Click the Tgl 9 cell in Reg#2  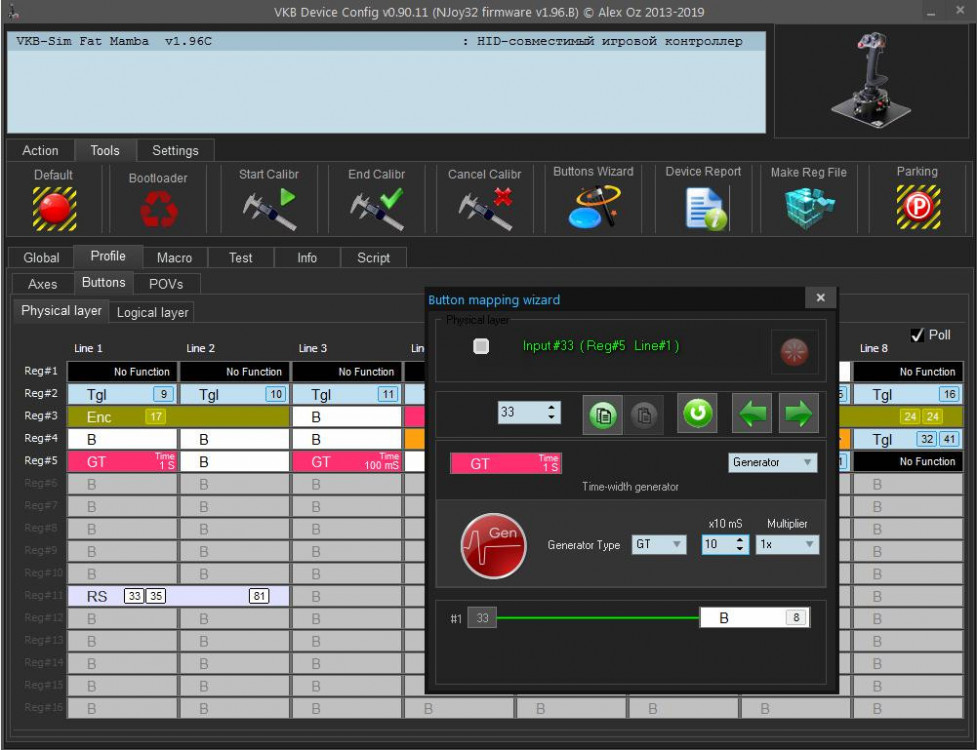(123, 394)
